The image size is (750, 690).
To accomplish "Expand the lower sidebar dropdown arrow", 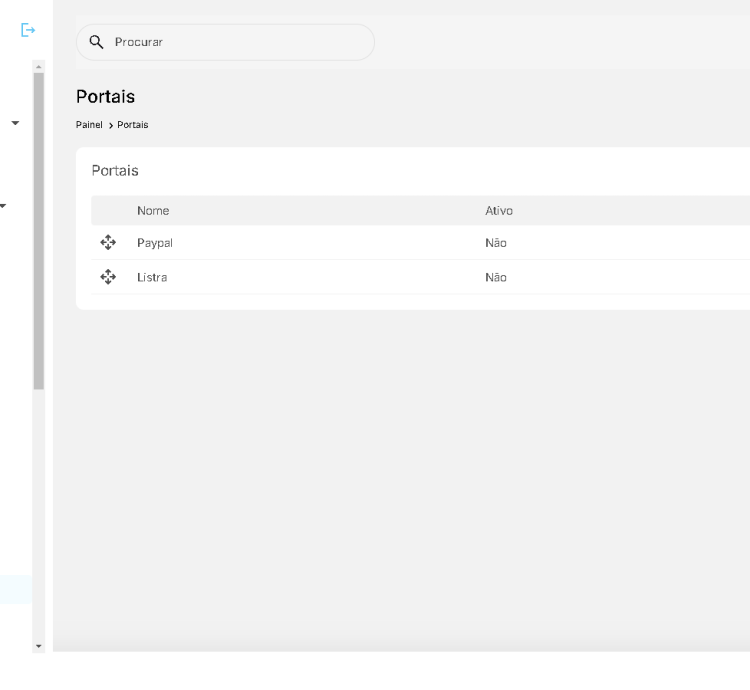I will (x=3, y=206).
